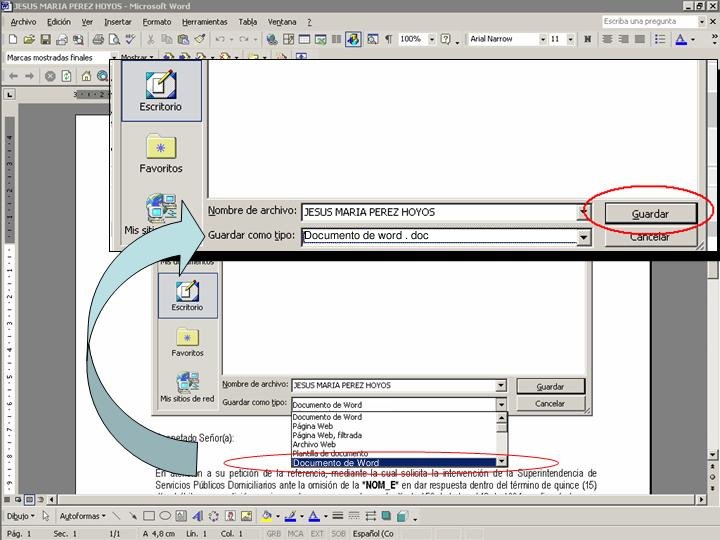Click the New blank document icon
The width and height of the screenshot is (720, 540).
point(13,39)
